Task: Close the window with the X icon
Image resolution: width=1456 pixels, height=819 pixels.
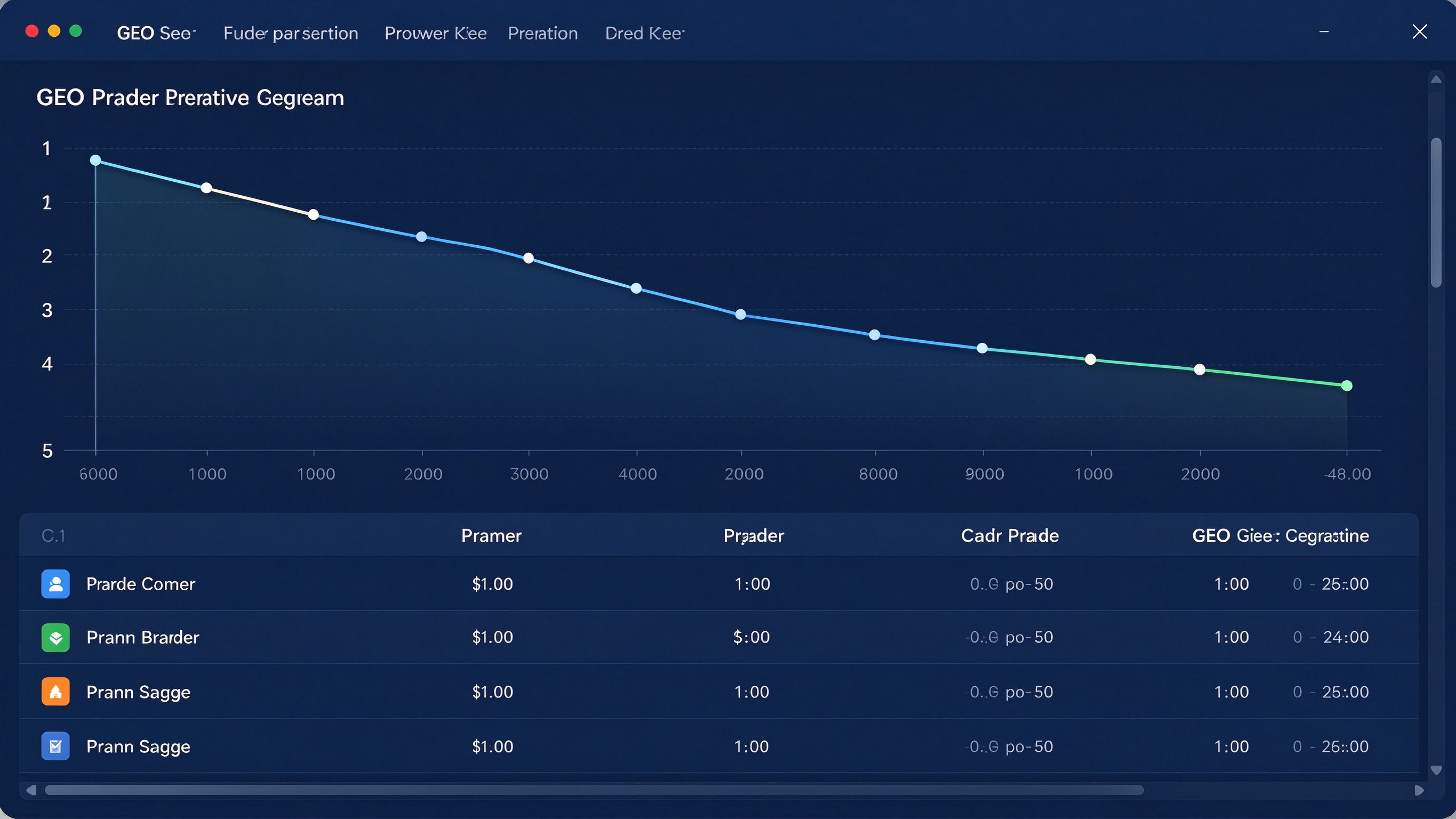Action: click(1419, 31)
